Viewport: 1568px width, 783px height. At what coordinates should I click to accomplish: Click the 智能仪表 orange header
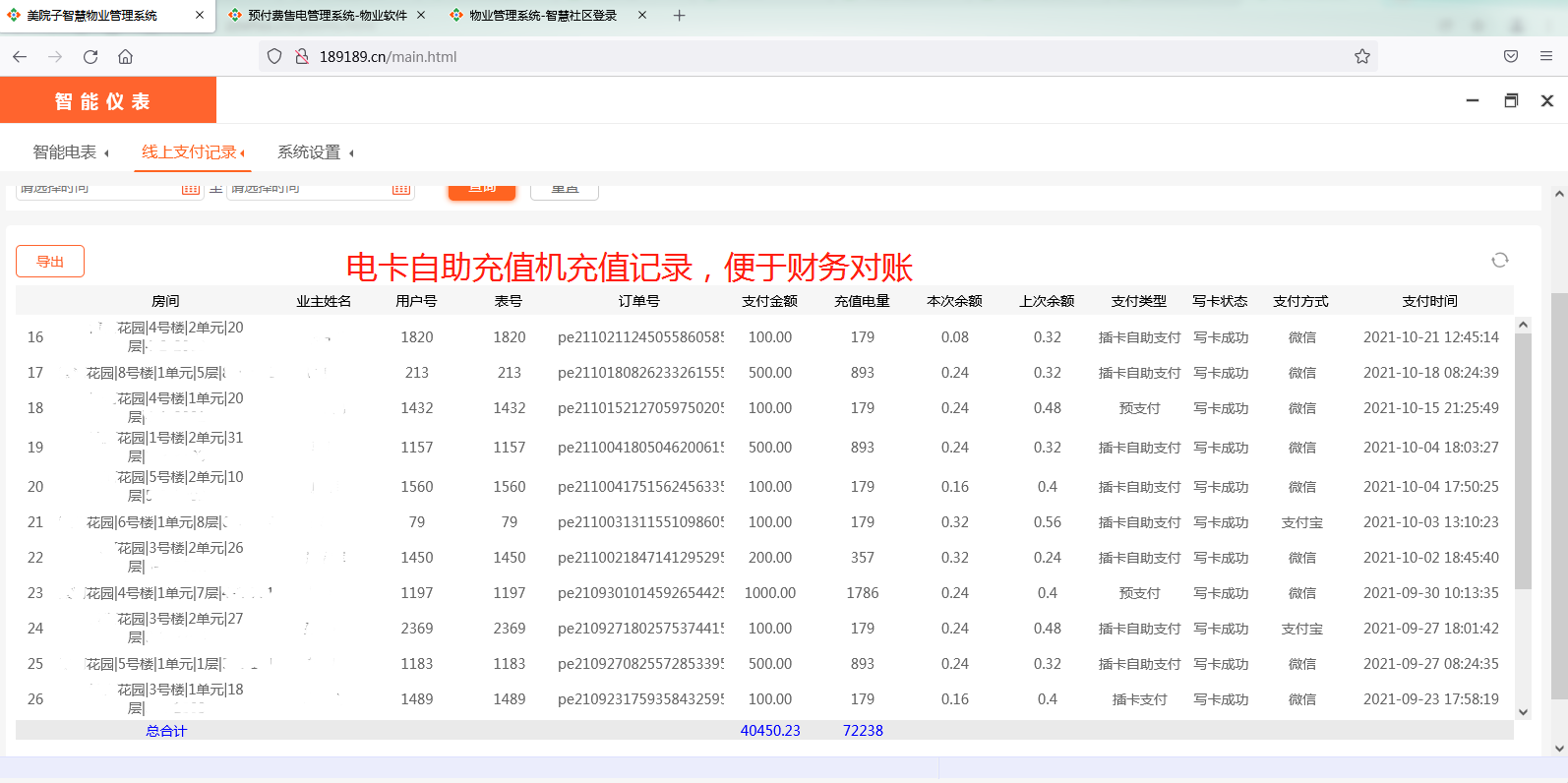[x=108, y=101]
